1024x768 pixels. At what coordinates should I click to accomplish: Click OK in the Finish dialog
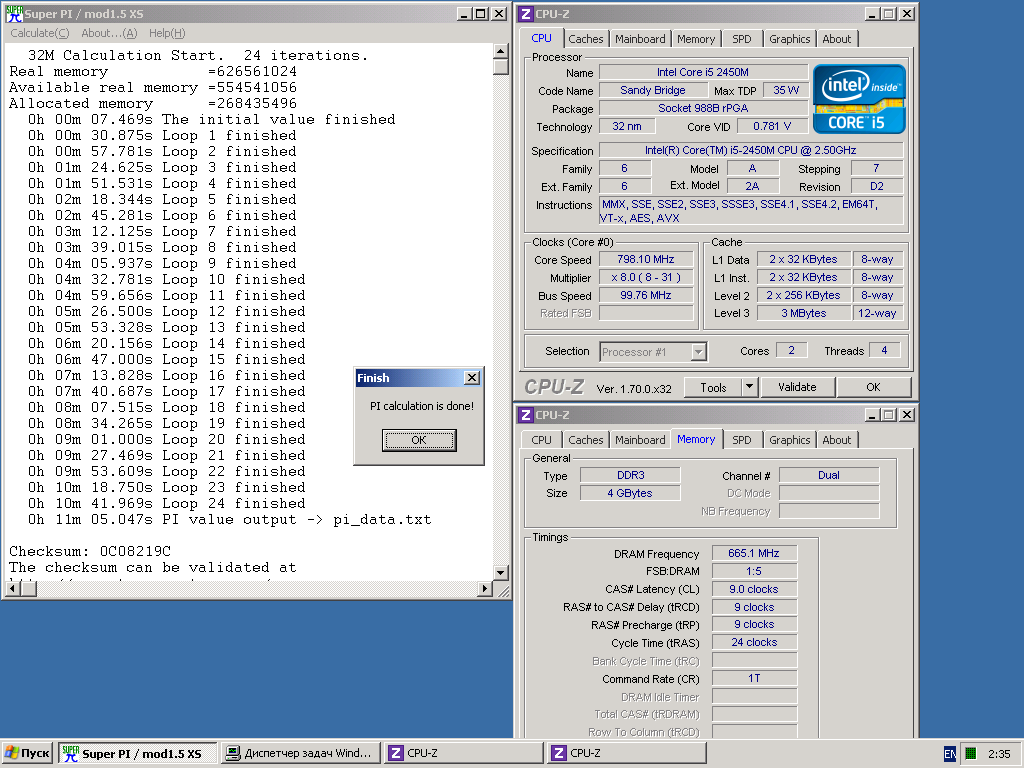coord(419,440)
